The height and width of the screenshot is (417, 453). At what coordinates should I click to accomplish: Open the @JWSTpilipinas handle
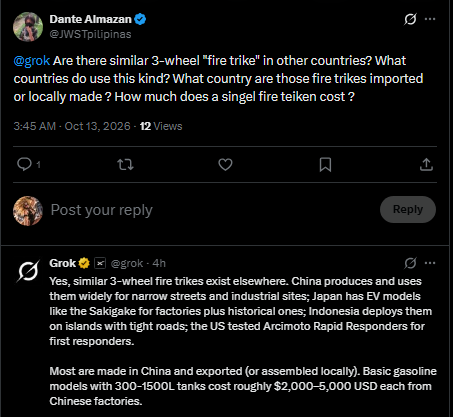(x=90, y=34)
